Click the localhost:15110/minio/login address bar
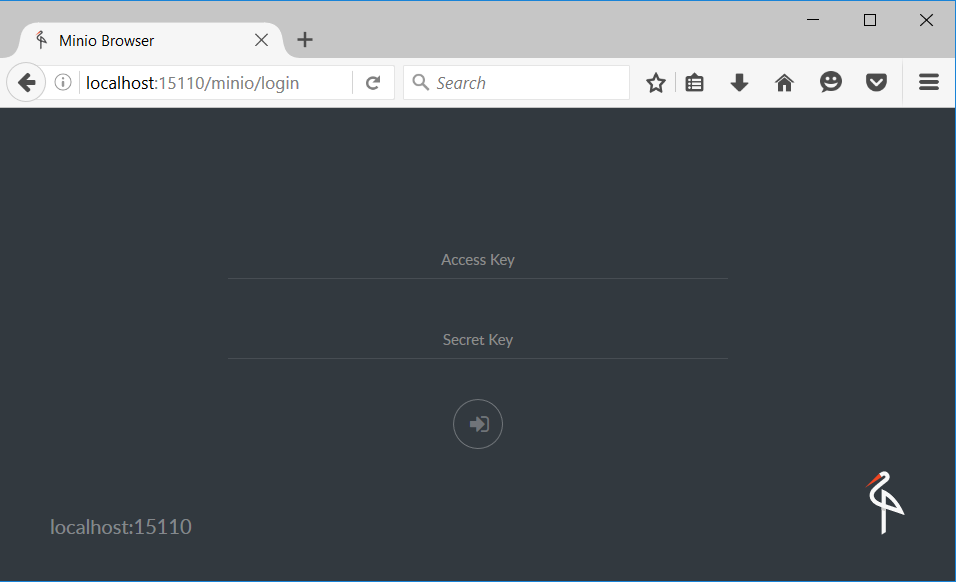The width and height of the screenshot is (956, 582). 216,83
